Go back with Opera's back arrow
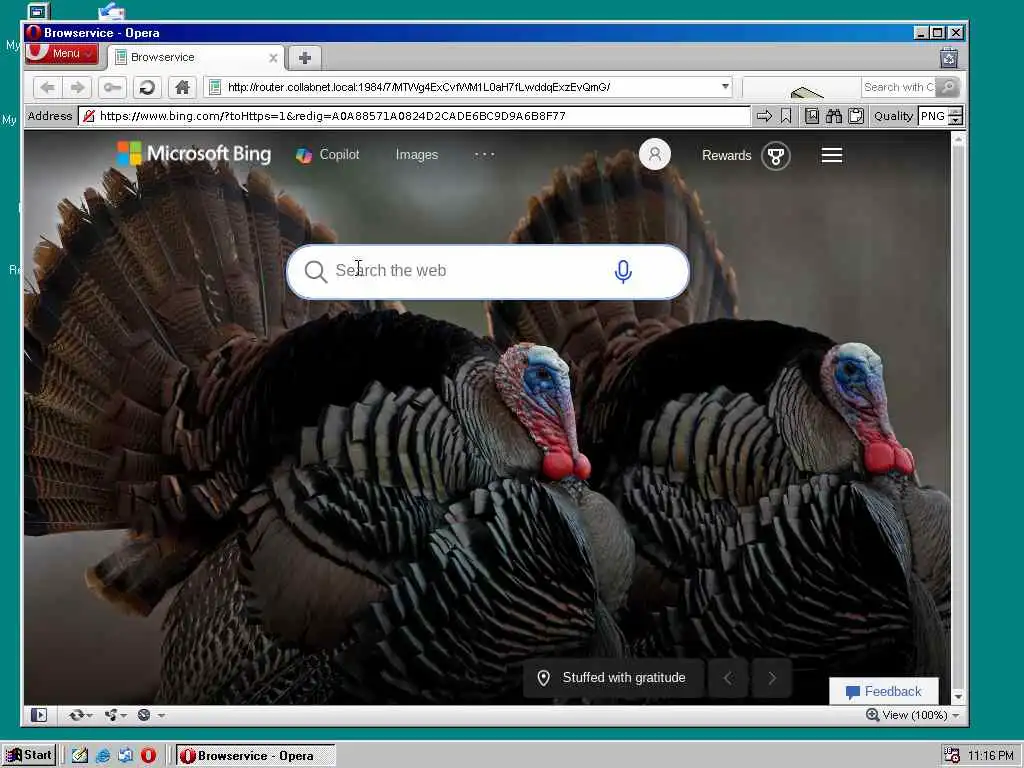The width and height of the screenshot is (1024, 768). click(47, 88)
